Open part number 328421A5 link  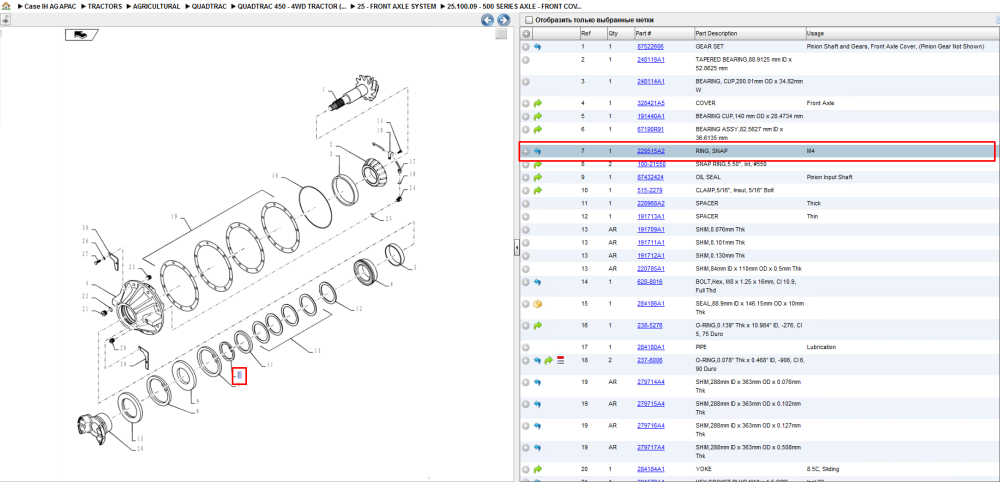651,103
